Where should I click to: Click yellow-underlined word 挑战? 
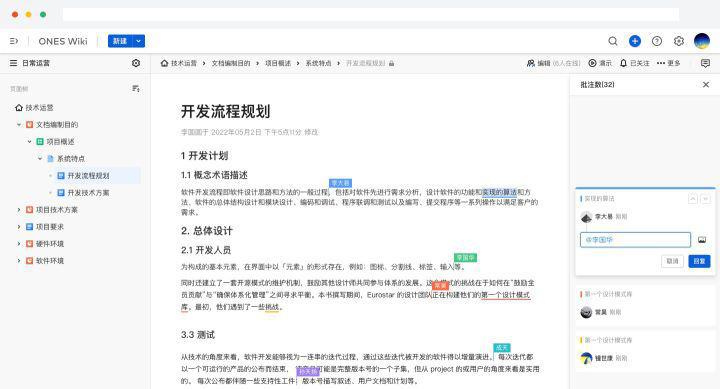[272, 307]
